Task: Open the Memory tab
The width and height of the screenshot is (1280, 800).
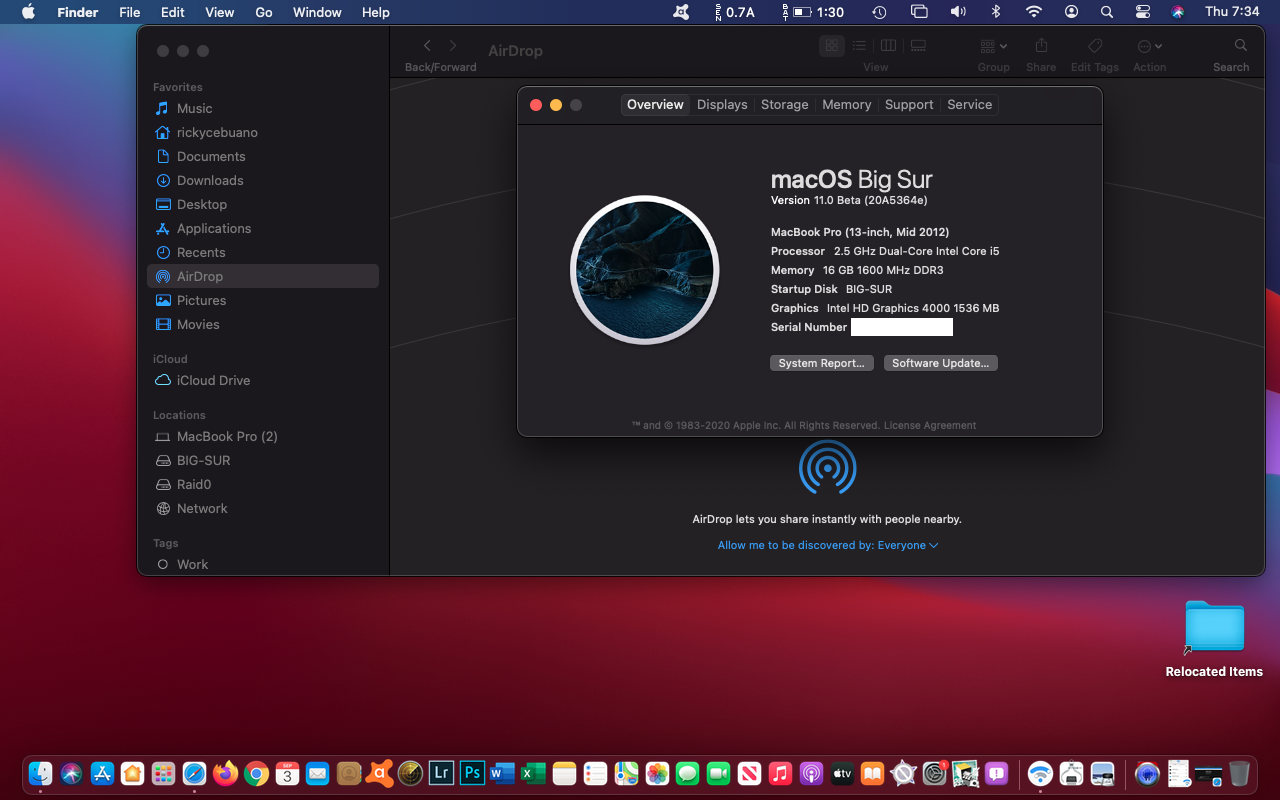Action: pos(847,105)
